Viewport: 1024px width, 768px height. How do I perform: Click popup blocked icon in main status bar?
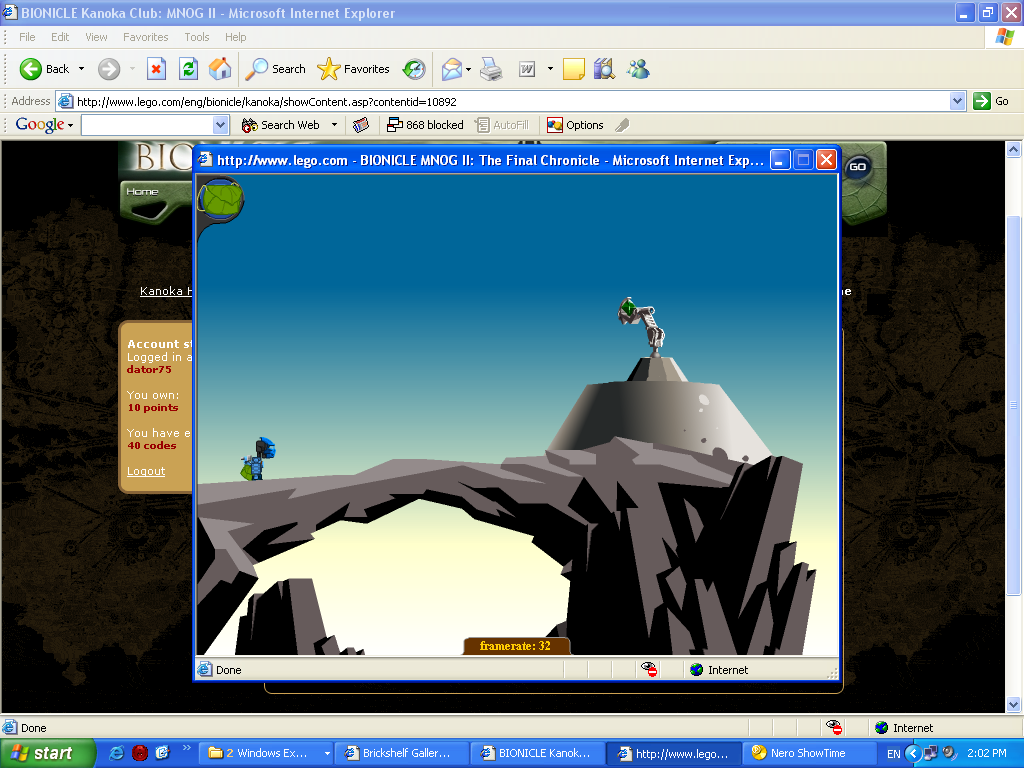coord(834,727)
